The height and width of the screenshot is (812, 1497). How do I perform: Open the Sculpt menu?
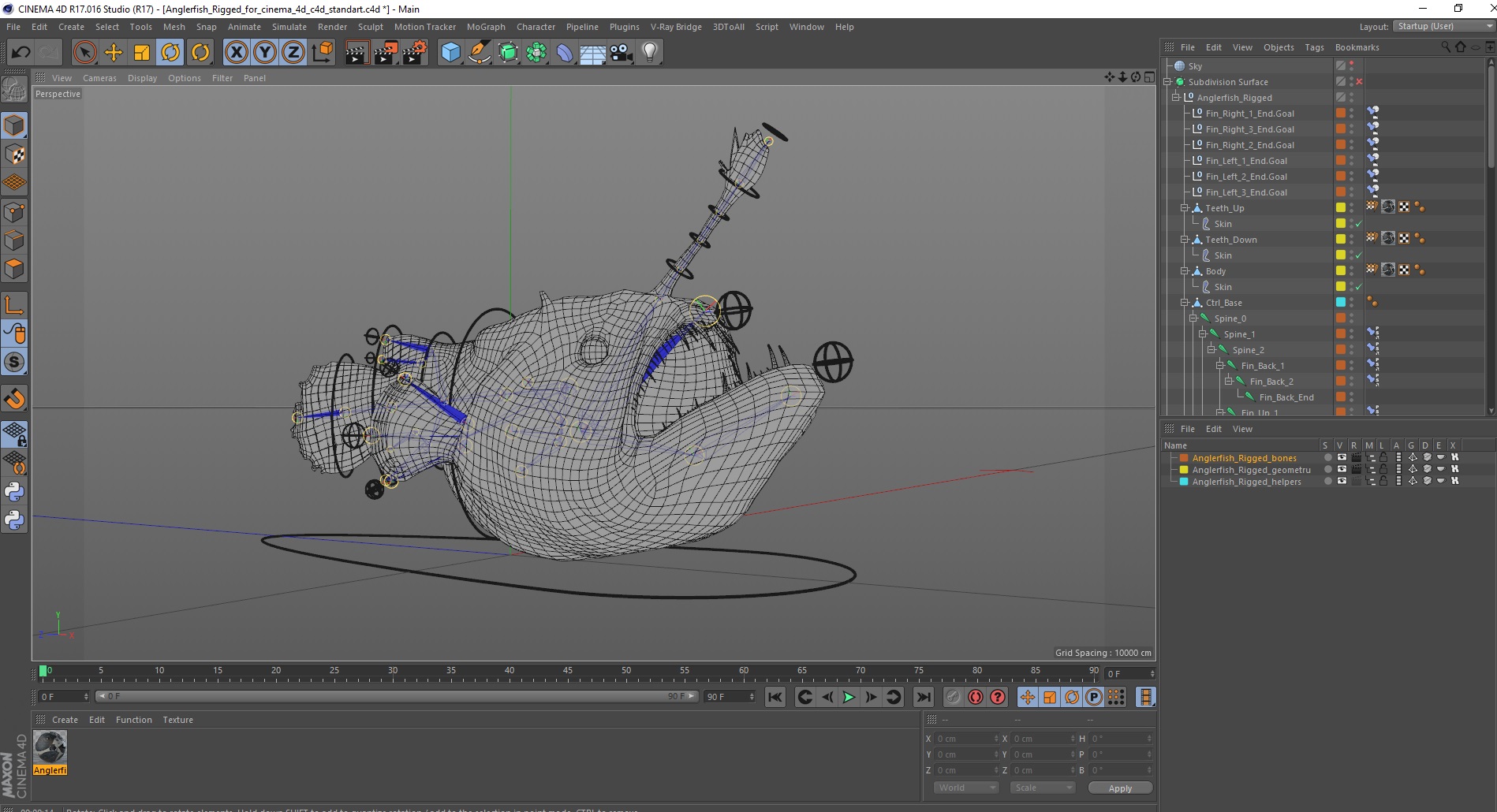370,27
